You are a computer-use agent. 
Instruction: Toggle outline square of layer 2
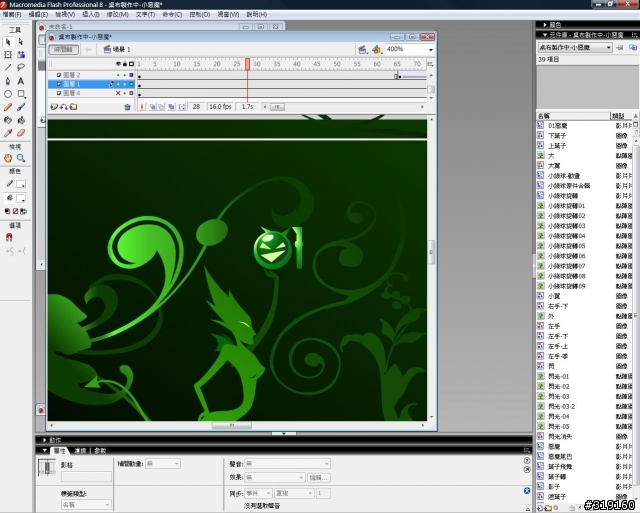[131, 75]
